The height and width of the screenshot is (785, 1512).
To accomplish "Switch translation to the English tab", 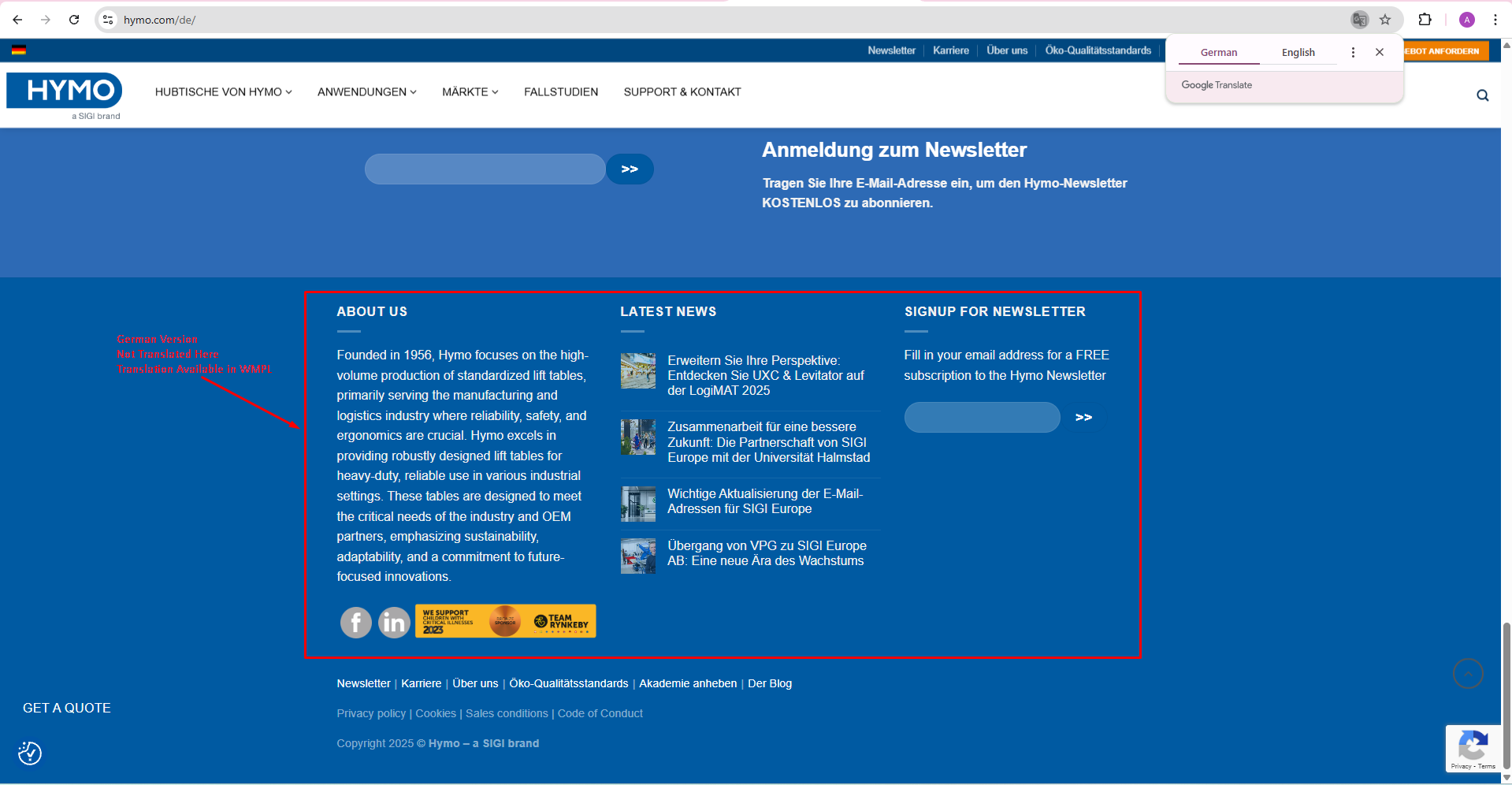I will pos(1298,53).
